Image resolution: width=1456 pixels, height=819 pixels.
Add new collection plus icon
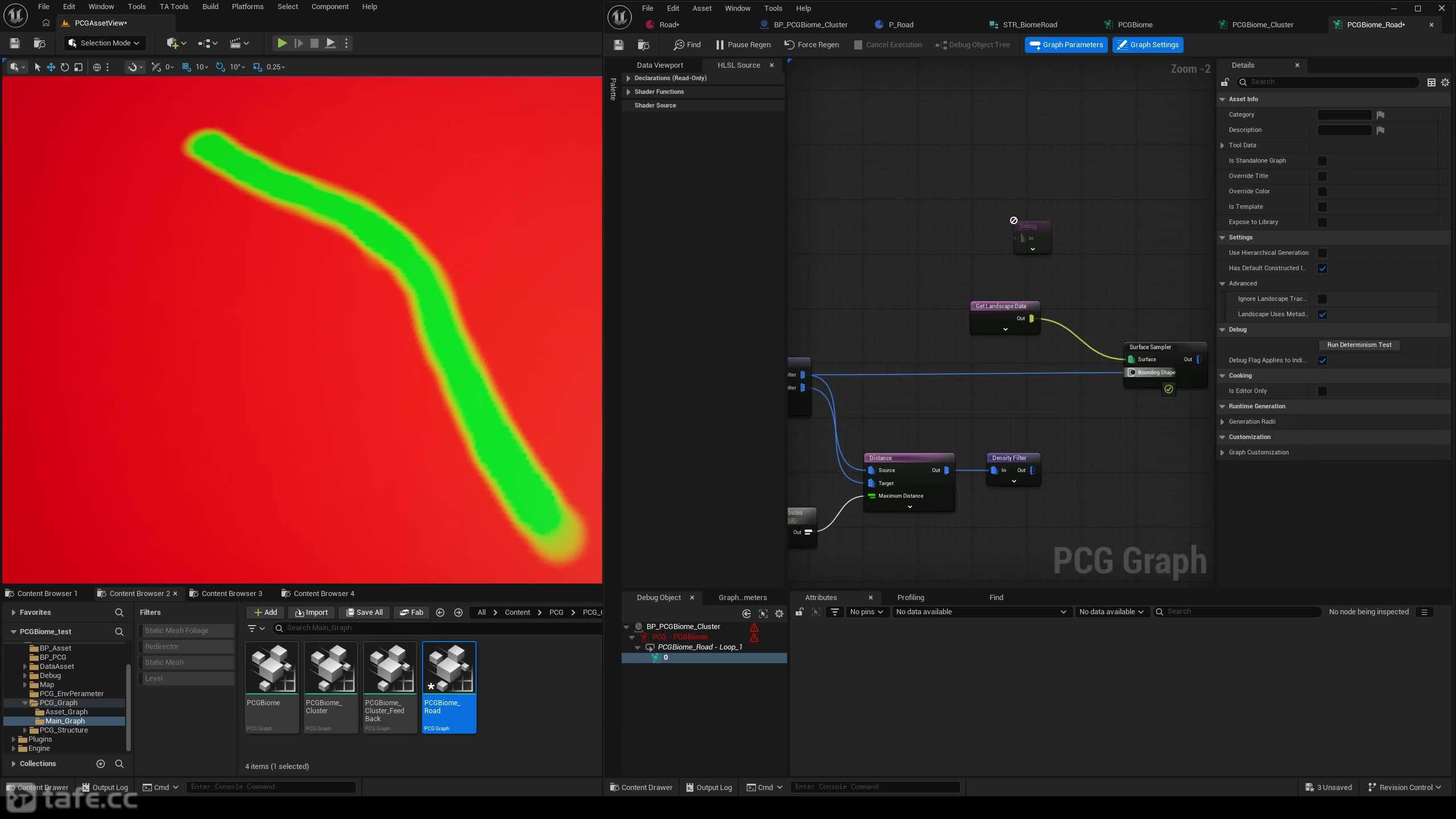101,764
